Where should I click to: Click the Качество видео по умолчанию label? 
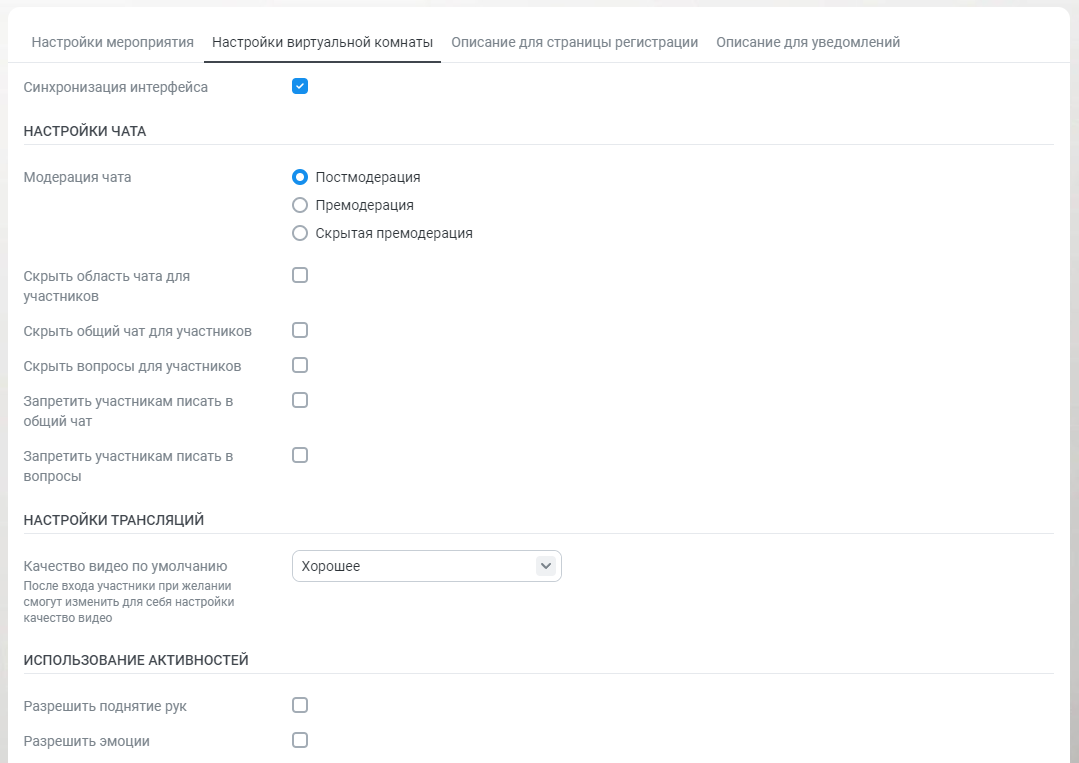pyautogui.click(x=125, y=566)
